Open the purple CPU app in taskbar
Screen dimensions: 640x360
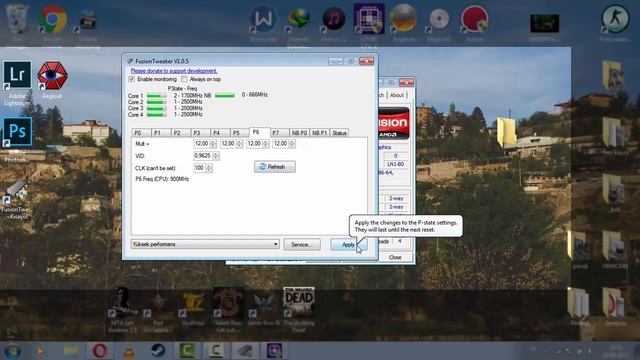274,351
